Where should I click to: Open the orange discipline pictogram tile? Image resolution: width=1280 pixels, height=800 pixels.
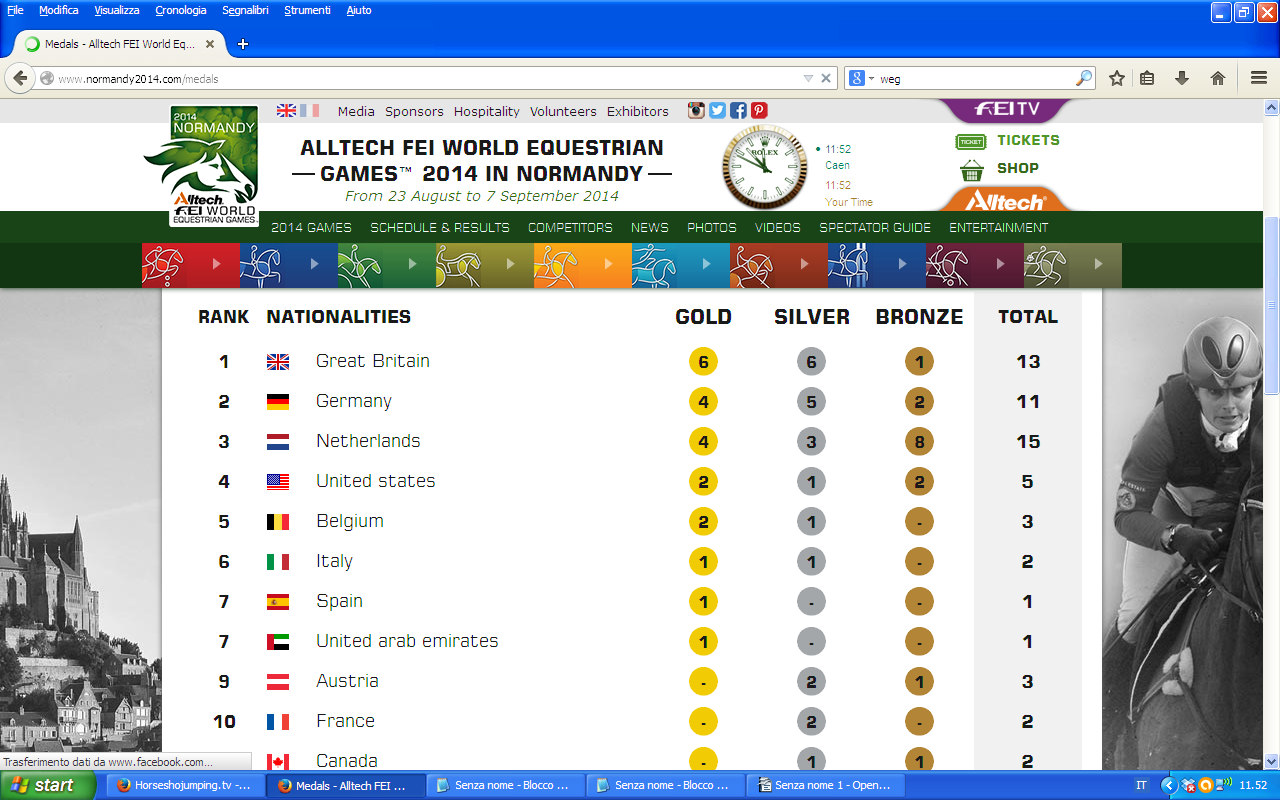(583, 265)
